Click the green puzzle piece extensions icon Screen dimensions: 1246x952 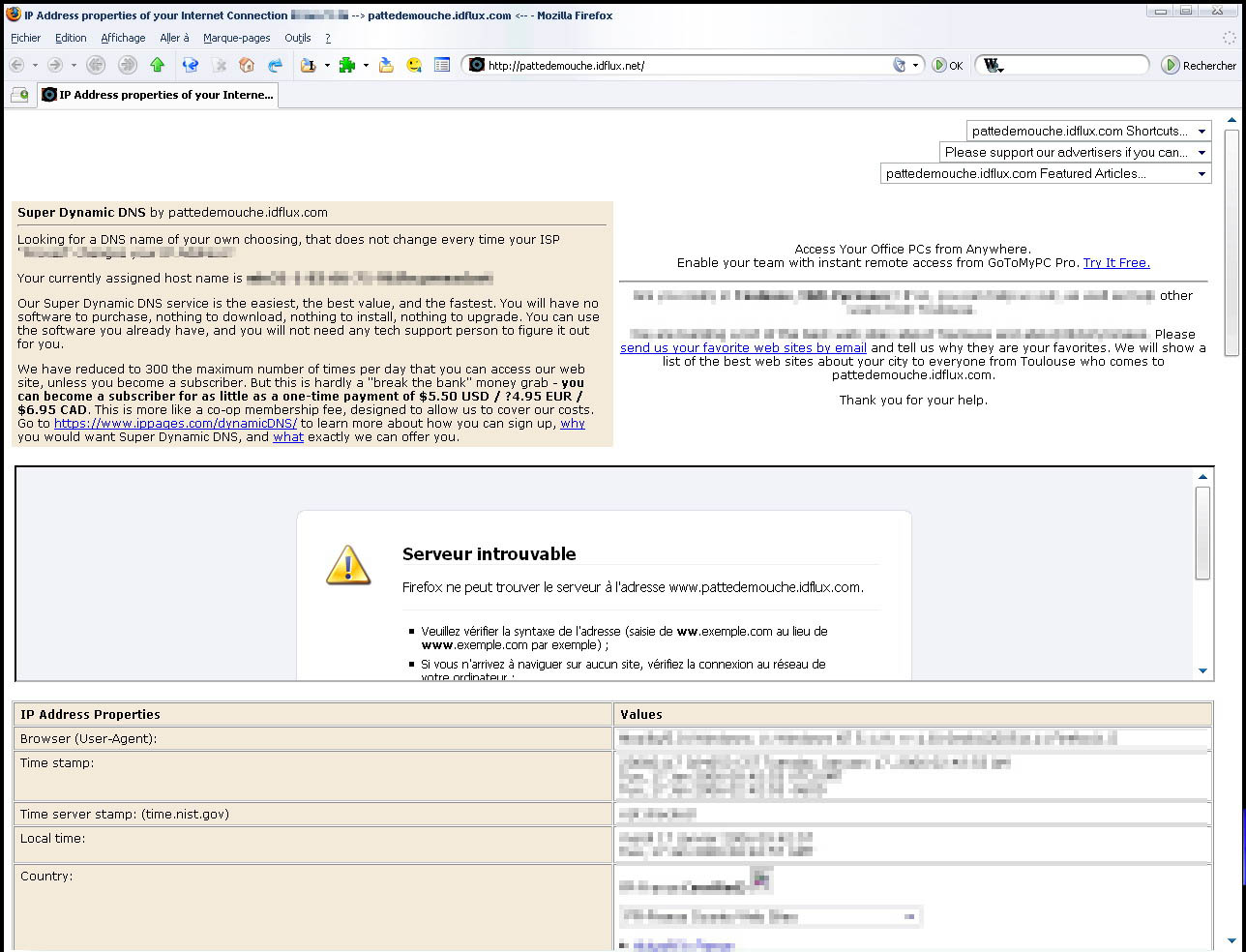tap(347, 65)
